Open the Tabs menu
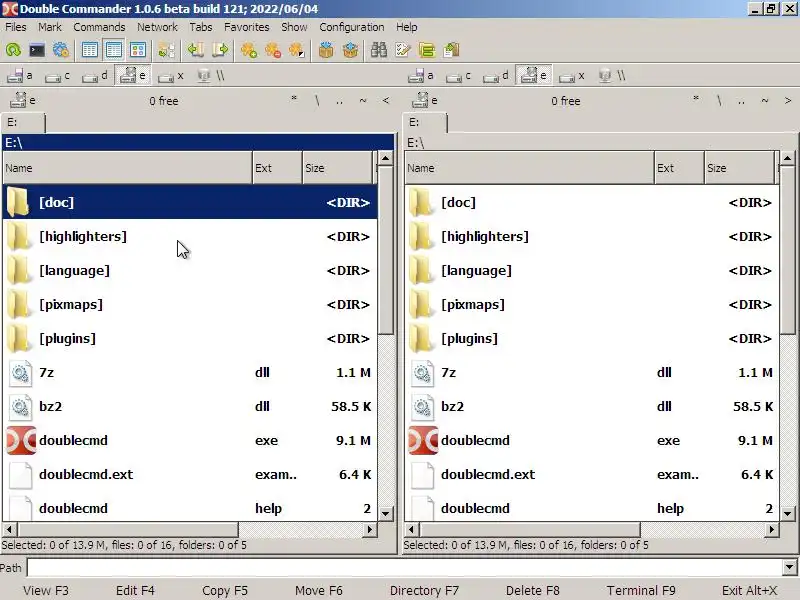The height and width of the screenshot is (600, 800). (201, 27)
